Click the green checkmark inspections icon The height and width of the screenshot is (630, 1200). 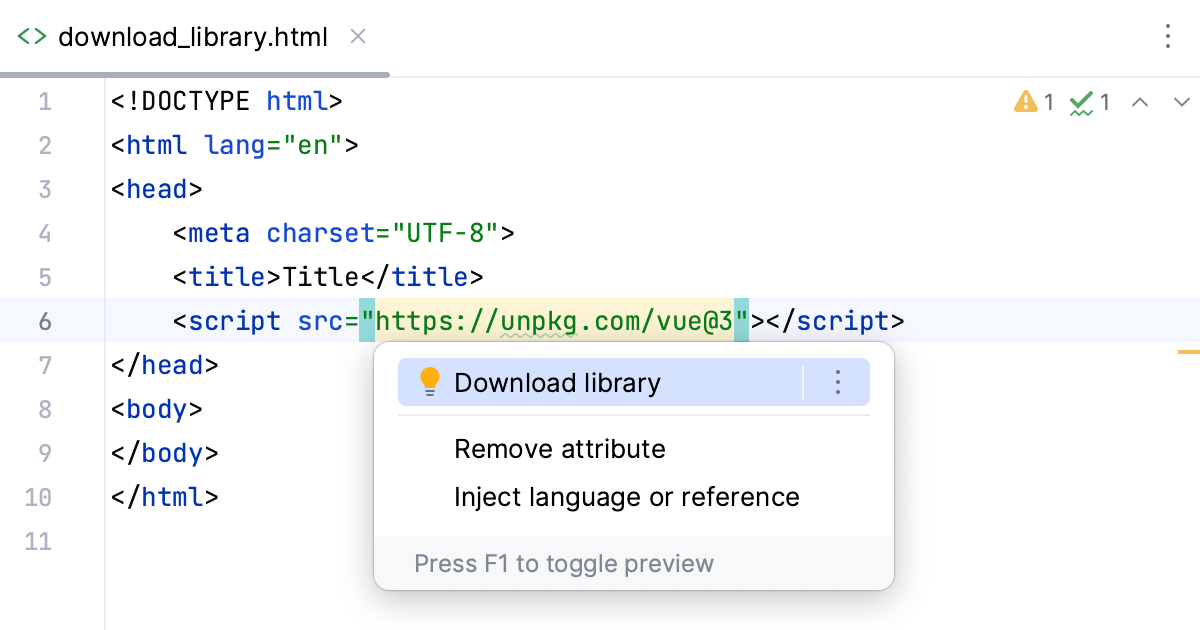coord(1081,101)
